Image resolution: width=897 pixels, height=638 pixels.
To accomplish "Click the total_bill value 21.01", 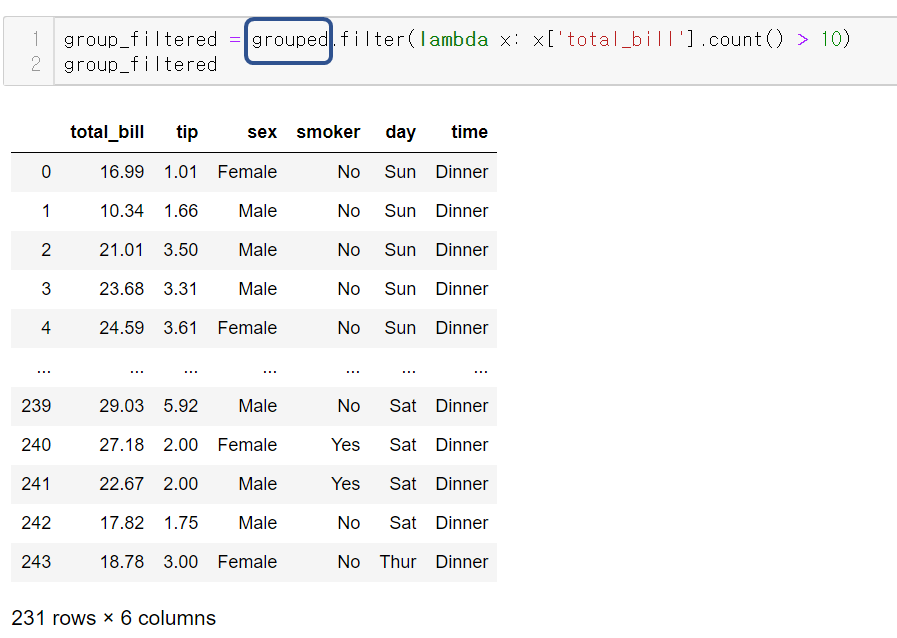I will (x=122, y=250).
